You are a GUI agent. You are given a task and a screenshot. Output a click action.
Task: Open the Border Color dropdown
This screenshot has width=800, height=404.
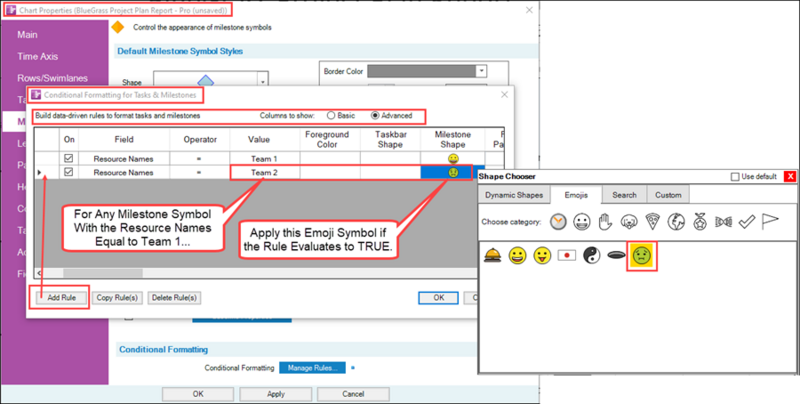tap(482, 71)
